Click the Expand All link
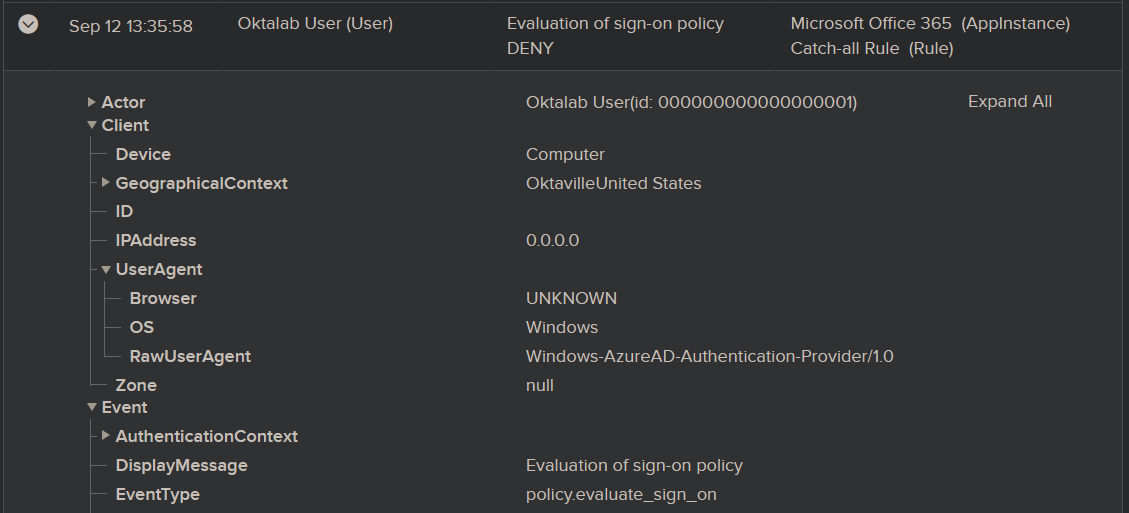The height and width of the screenshot is (513, 1129). coord(1009,101)
